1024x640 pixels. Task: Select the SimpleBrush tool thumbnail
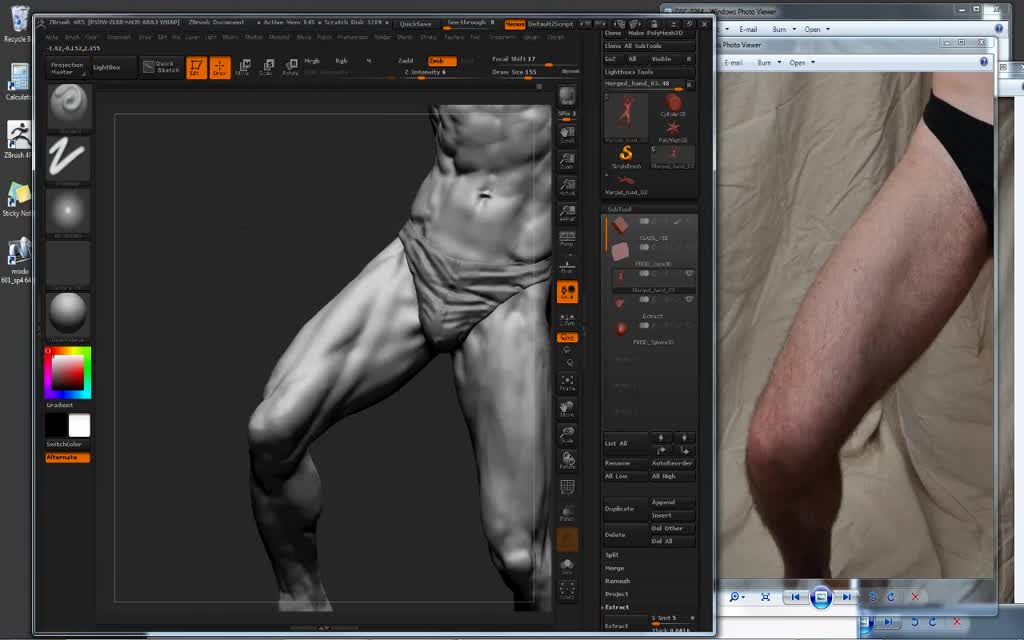click(x=626, y=157)
